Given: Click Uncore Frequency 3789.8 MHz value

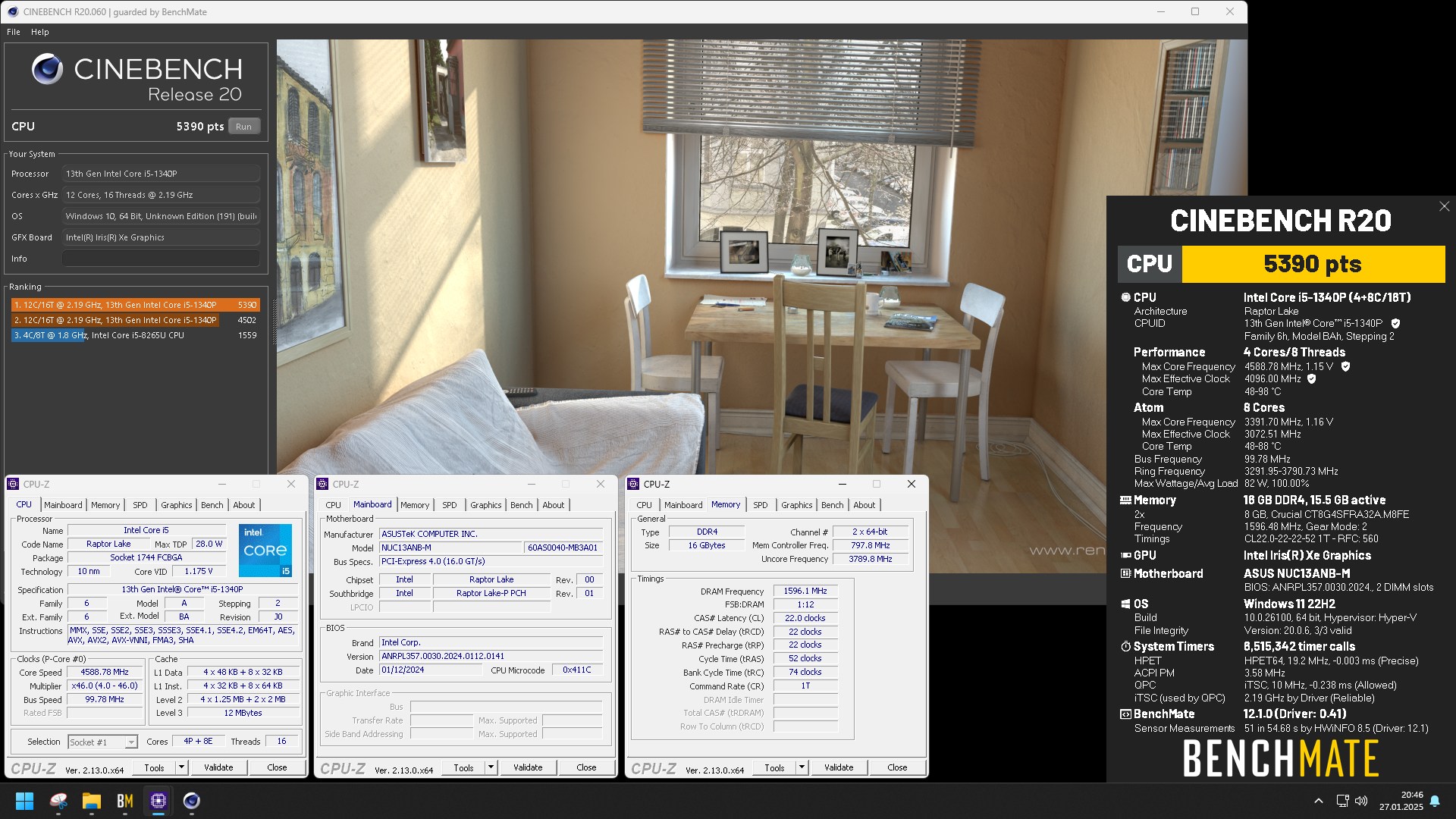Looking at the screenshot, I should point(871,559).
